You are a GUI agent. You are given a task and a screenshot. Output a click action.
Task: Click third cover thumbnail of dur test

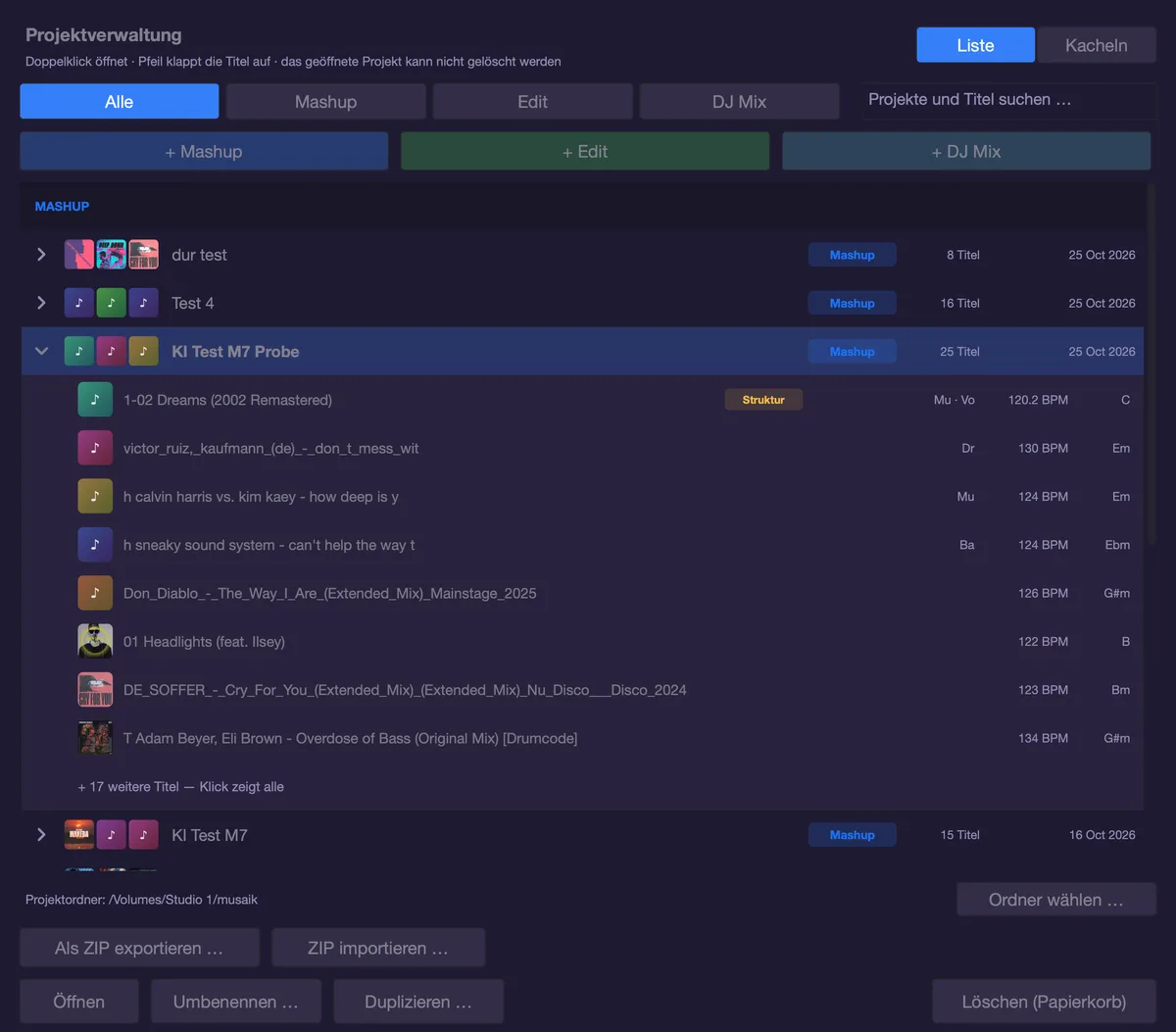pos(144,255)
